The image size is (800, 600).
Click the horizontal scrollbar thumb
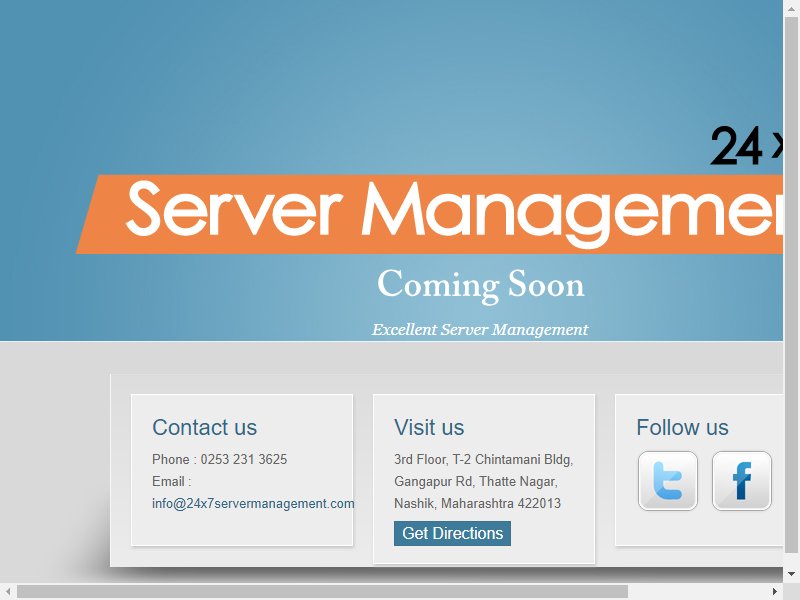tap(322, 591)
